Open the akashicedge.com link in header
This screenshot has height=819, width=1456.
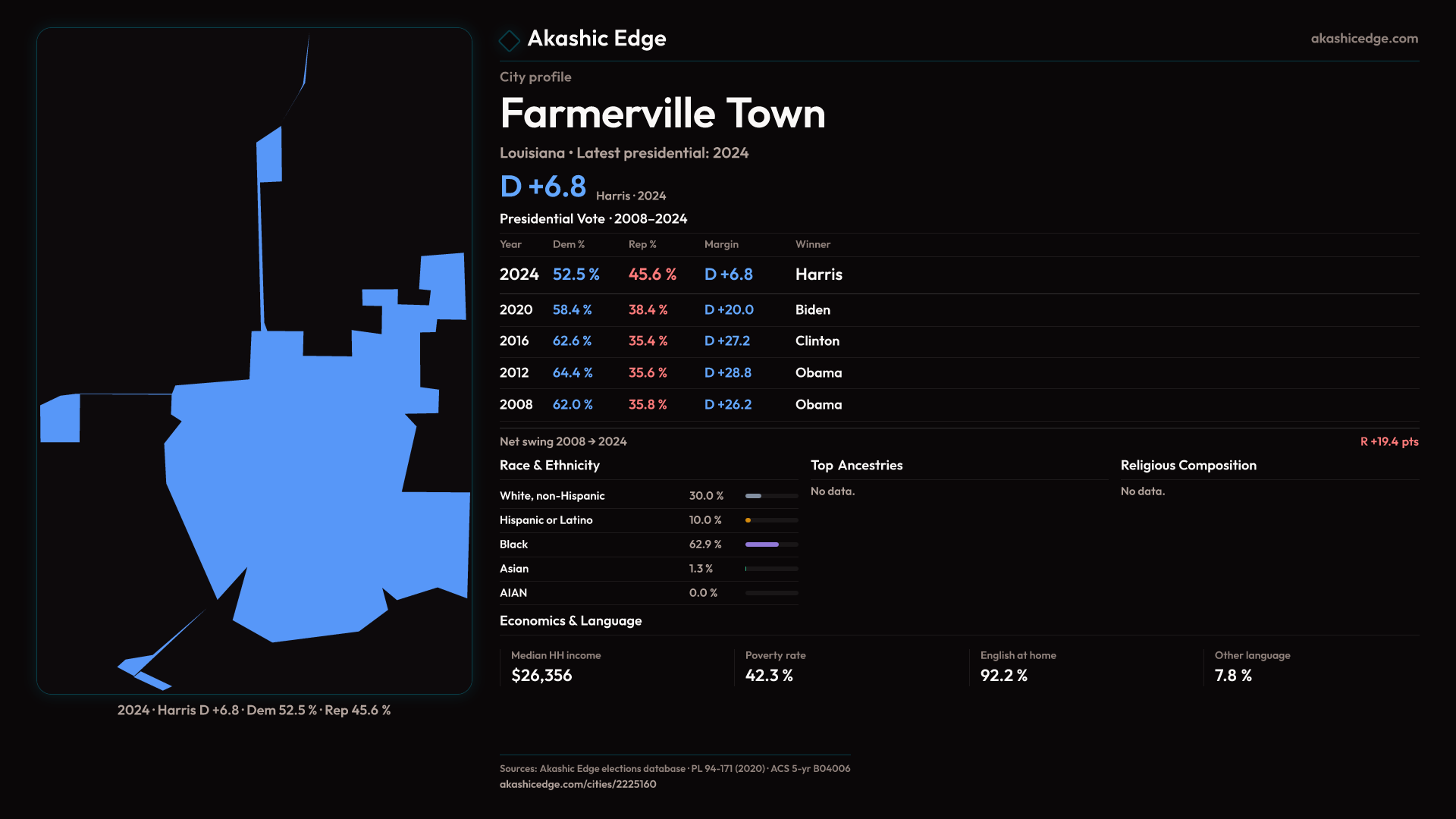coord(1363,39)
